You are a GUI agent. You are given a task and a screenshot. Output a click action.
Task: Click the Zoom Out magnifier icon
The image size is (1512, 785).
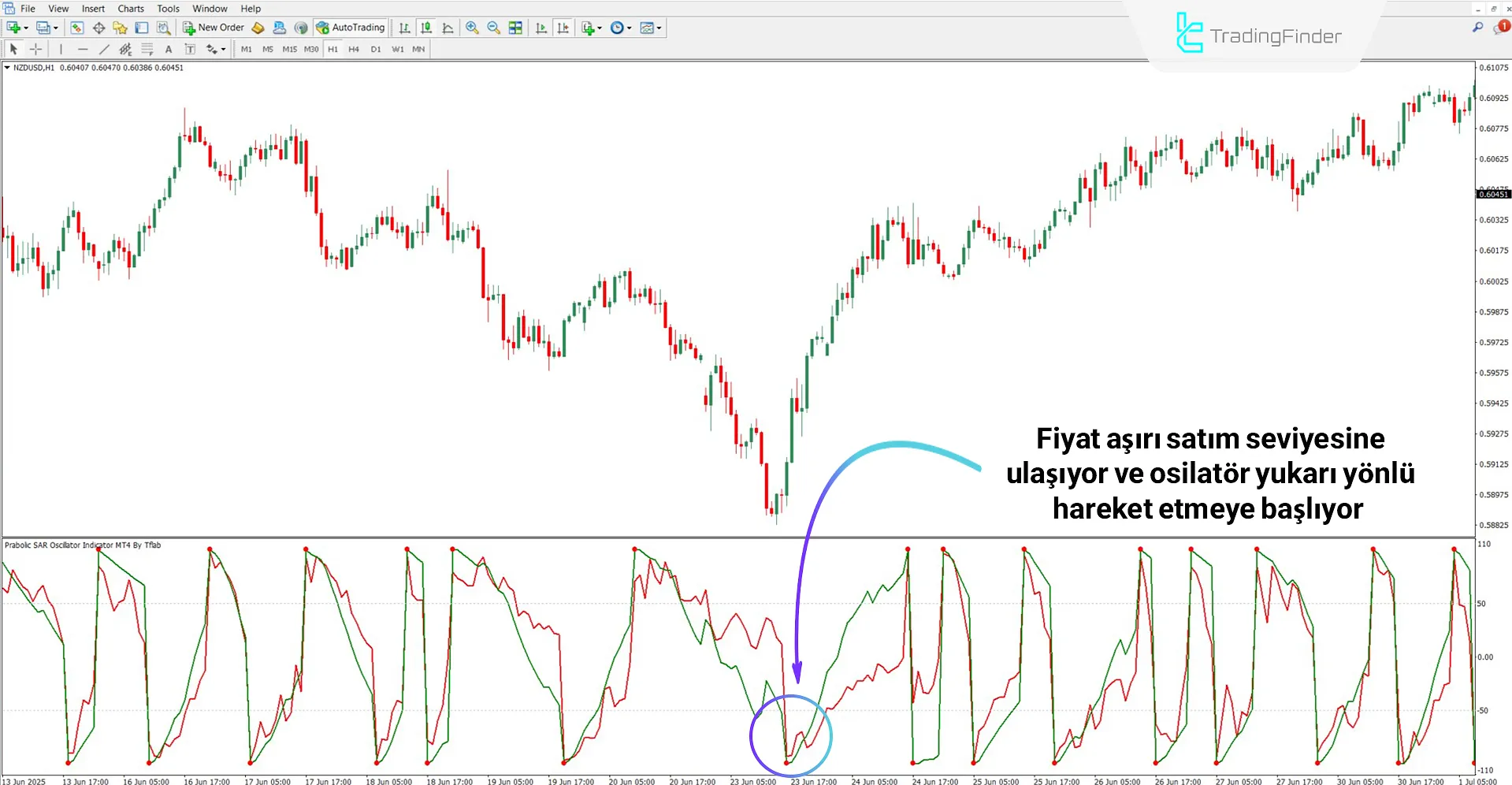click(x=493, y=28)
